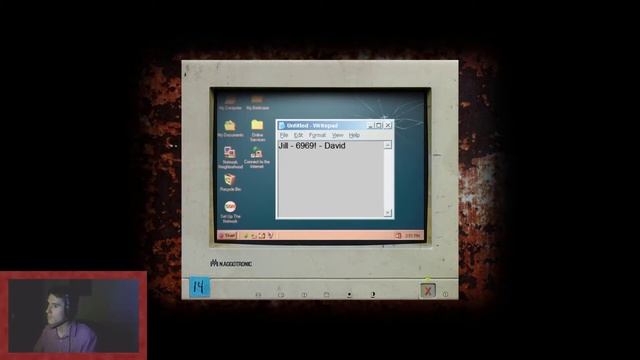Click the taskbar clock
Viewport: 640px width, 360px height.
412,236
